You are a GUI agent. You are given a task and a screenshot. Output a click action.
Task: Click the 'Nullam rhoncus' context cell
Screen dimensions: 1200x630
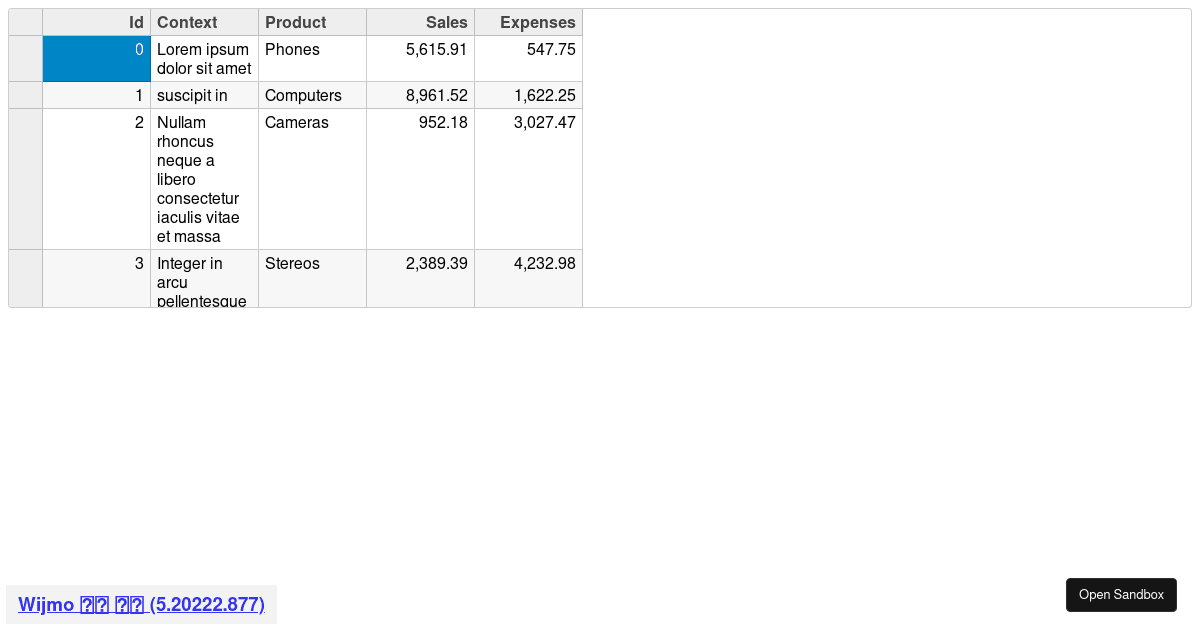tap(204, 179)
